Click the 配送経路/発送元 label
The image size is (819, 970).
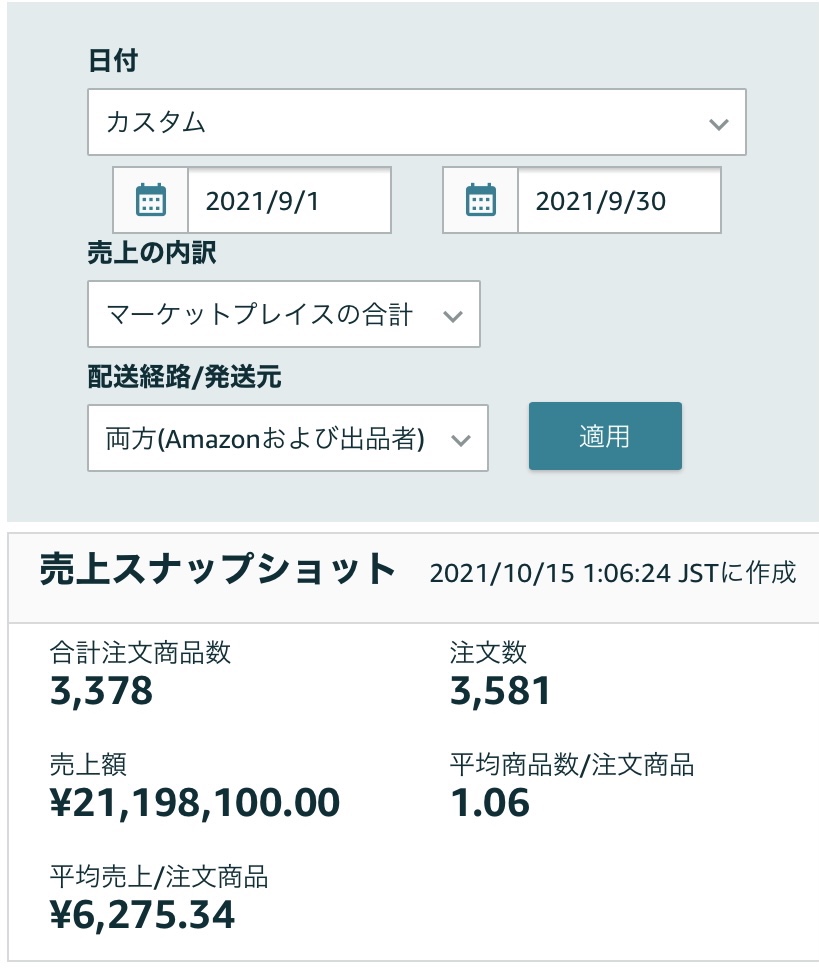click(x=184, y=377)
